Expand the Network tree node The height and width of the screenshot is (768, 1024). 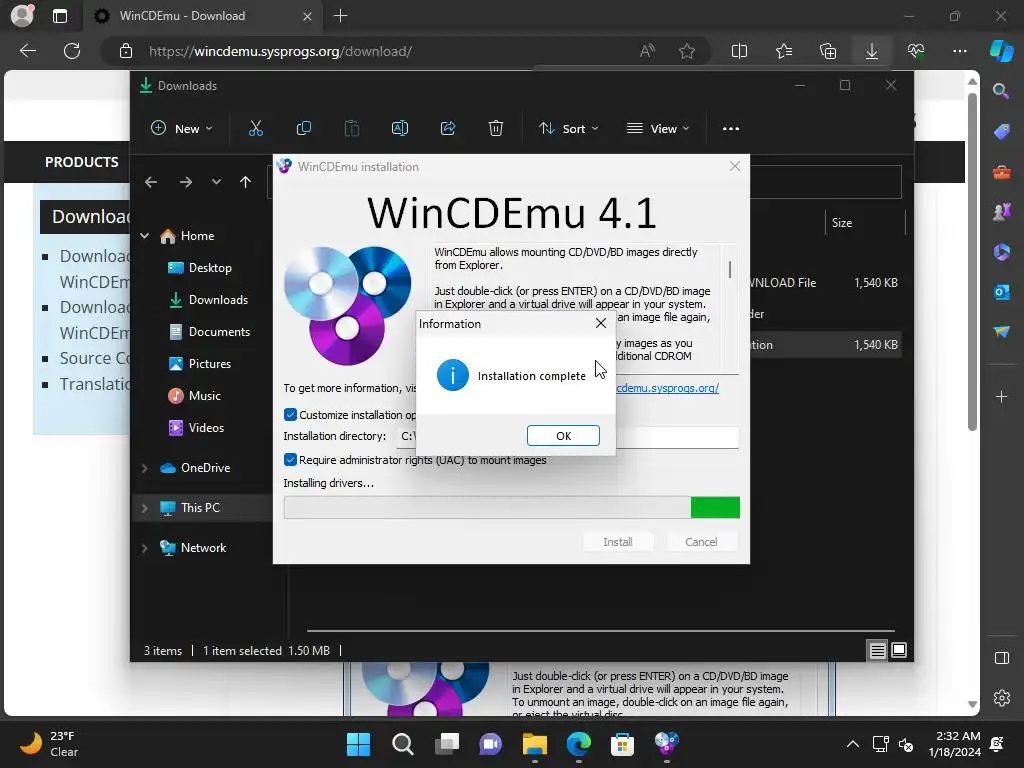click(145, 548)
